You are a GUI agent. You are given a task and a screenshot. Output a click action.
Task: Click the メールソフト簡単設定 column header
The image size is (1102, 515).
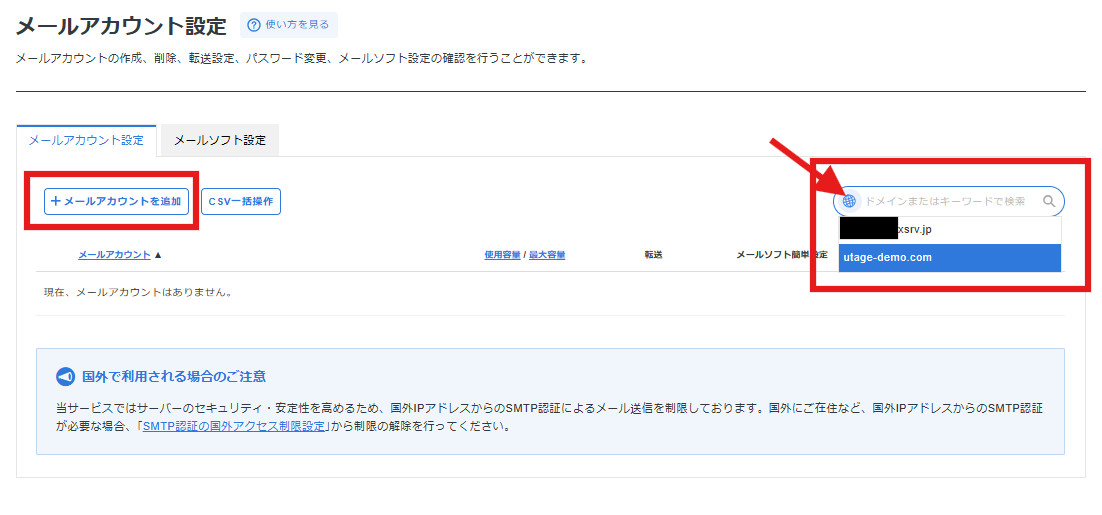tap(780, 255)
